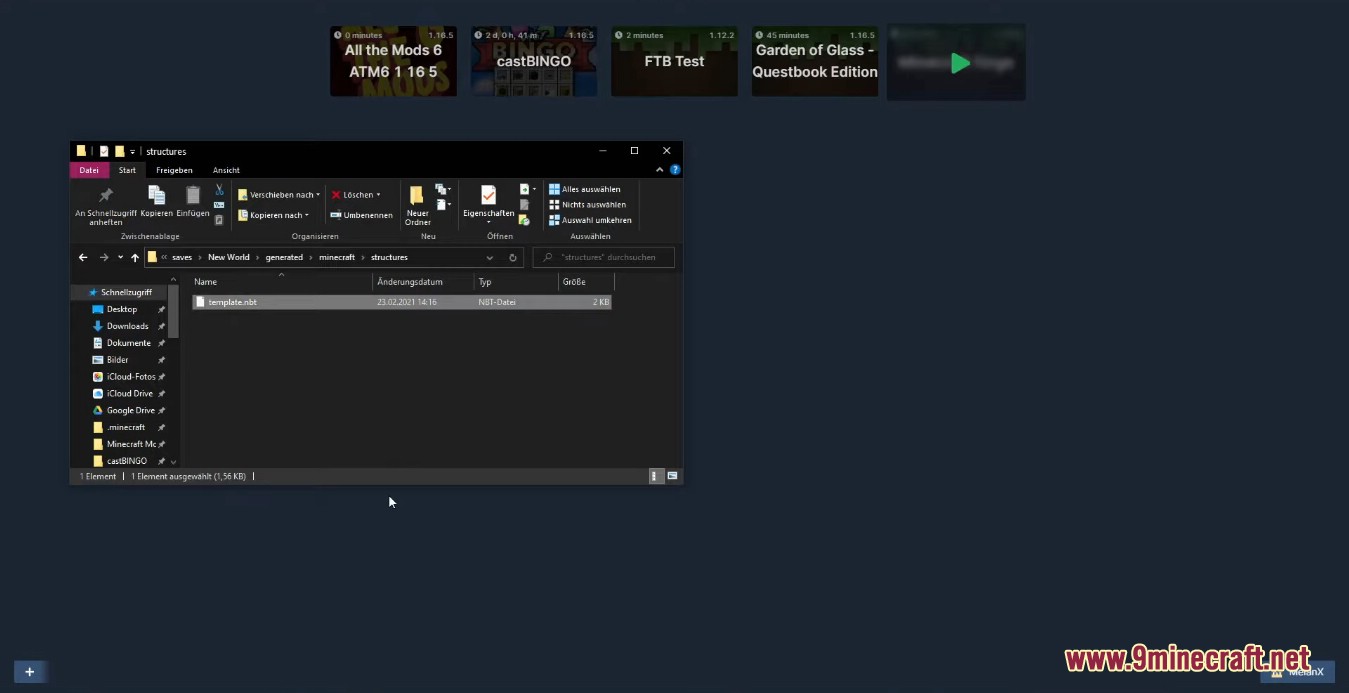This screenshot has height=693, width=1349.
Task: Open .minecraft folder in navigation pane
Action: coord(126,427)
